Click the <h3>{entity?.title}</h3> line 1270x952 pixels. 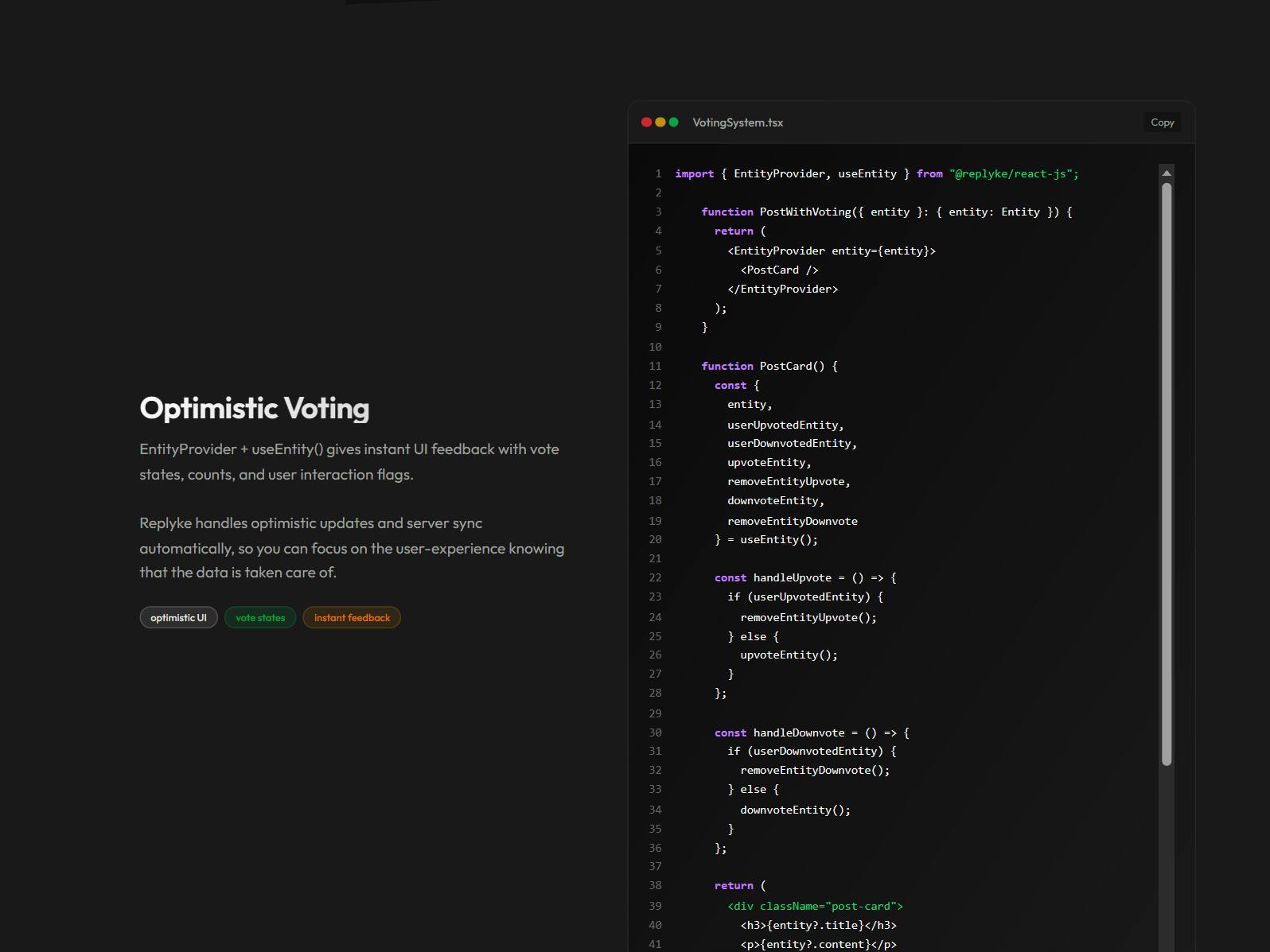pyautogui.click(x=818, y=925)
